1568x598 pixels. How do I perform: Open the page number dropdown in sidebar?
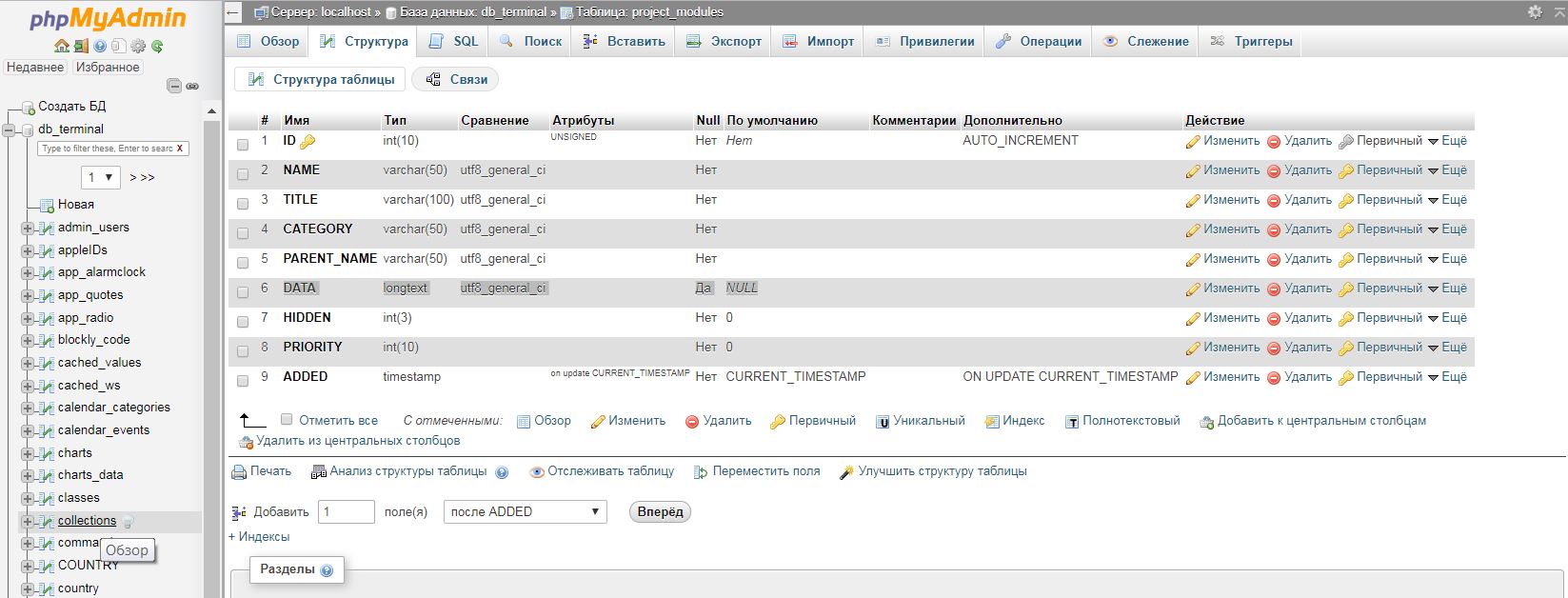100,177
